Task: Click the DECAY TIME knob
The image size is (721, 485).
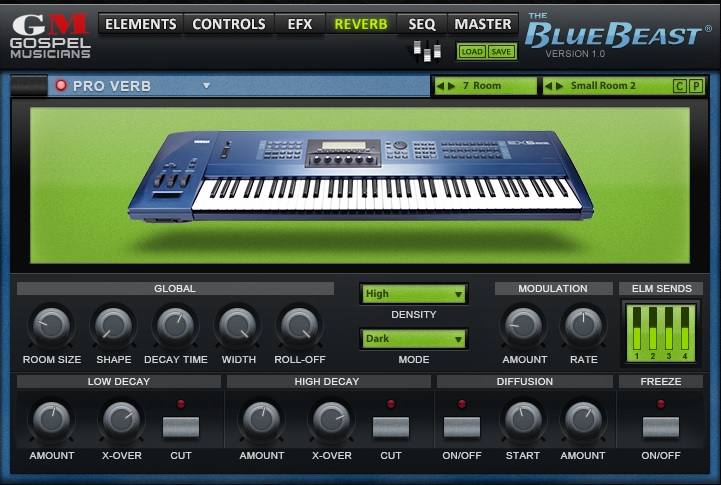Action: click(x=175, y=325)
